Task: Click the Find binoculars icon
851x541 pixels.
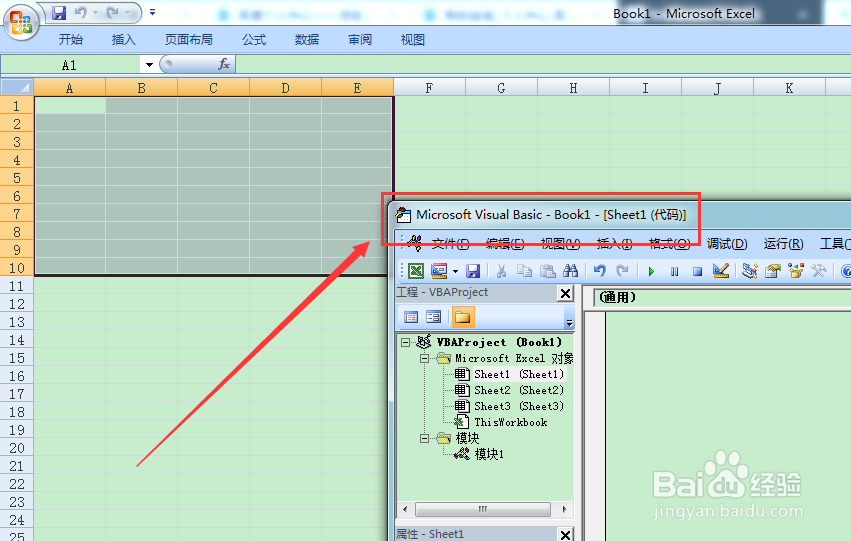Action: 570,270
